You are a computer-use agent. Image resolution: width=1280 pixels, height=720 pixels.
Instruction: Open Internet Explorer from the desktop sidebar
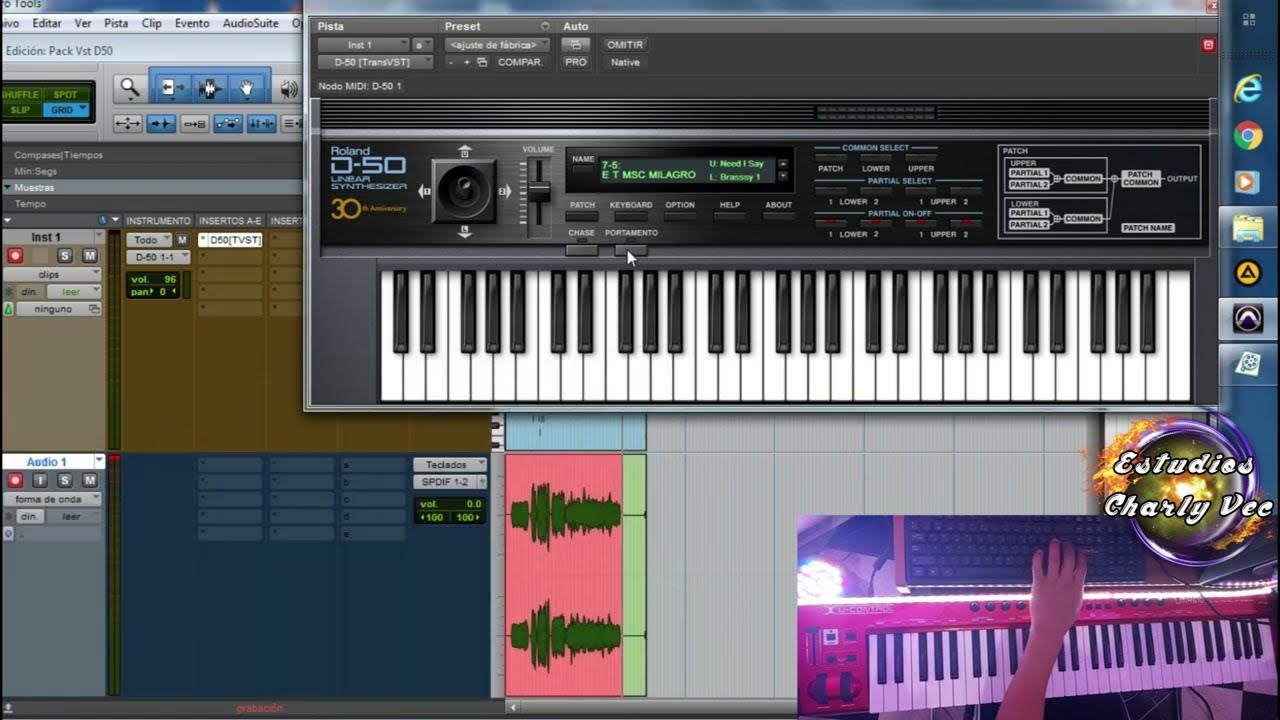pos(1247,88)
